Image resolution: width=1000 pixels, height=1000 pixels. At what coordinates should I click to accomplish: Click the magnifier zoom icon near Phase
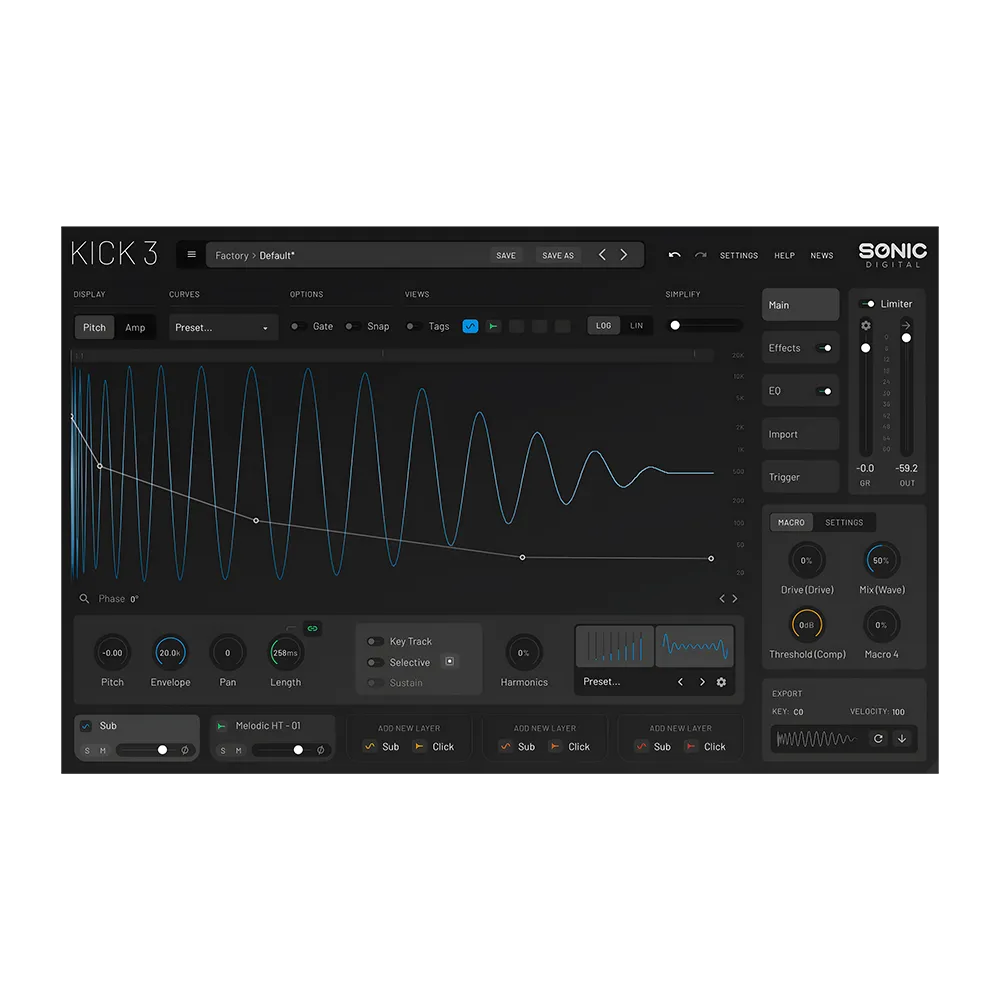click(84, 598)
